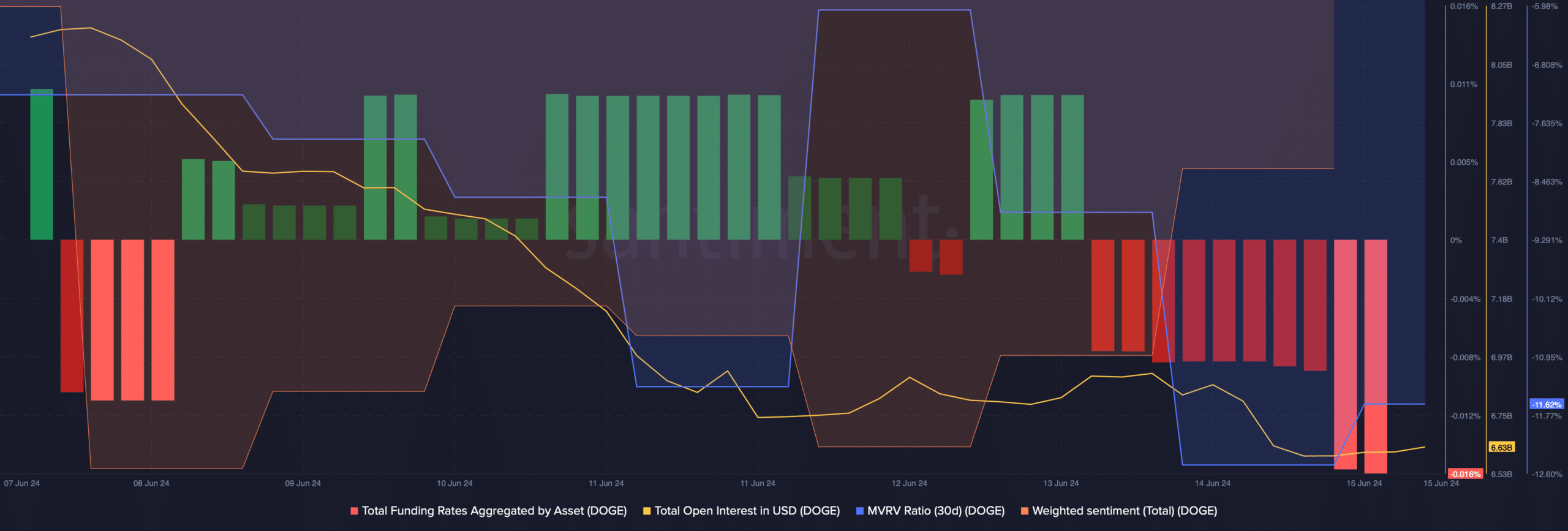Click the Total Funding Rates Aggregated legend label

point(494,511)
